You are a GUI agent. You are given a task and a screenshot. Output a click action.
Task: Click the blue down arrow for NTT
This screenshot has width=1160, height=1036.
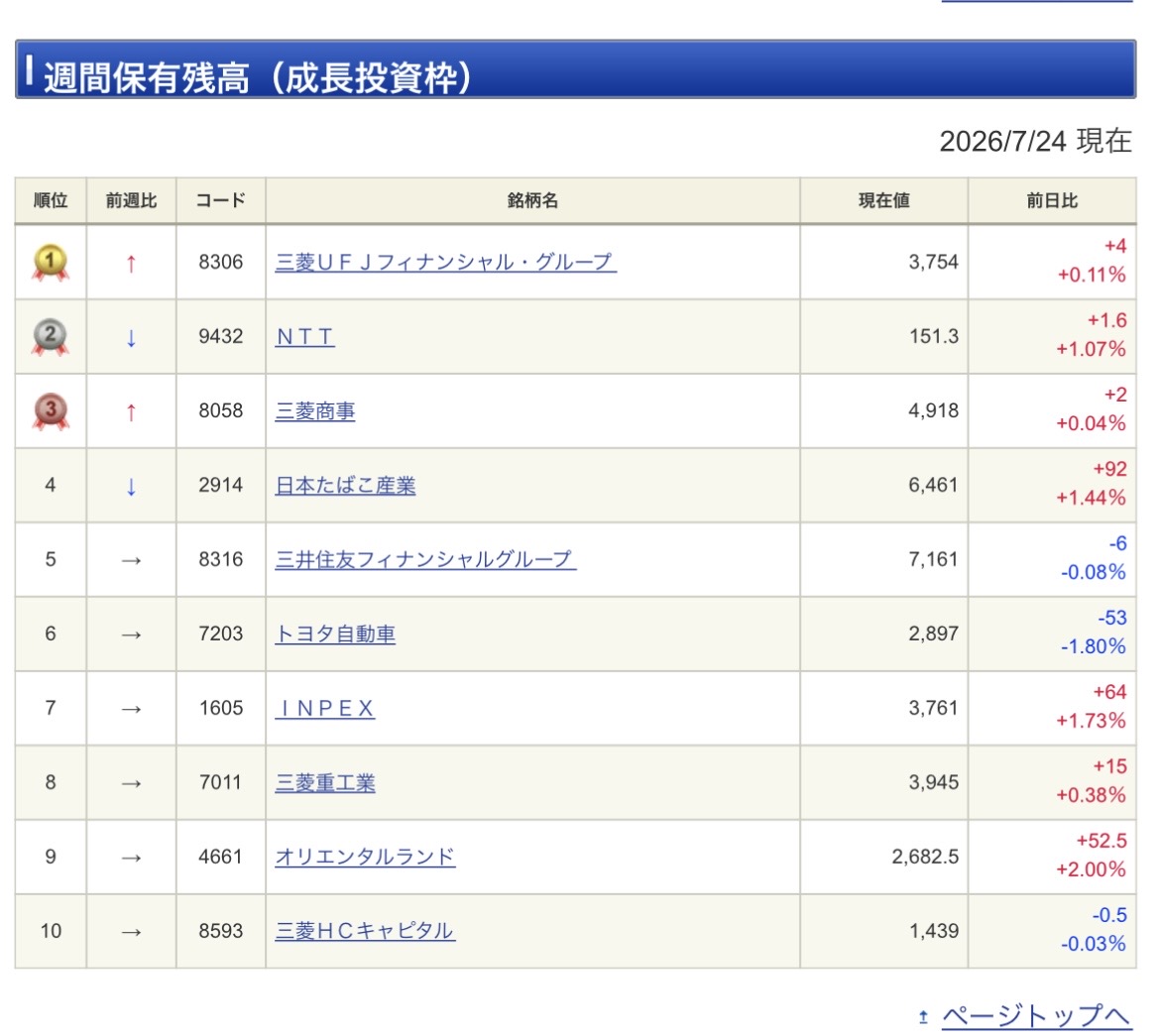131,338
